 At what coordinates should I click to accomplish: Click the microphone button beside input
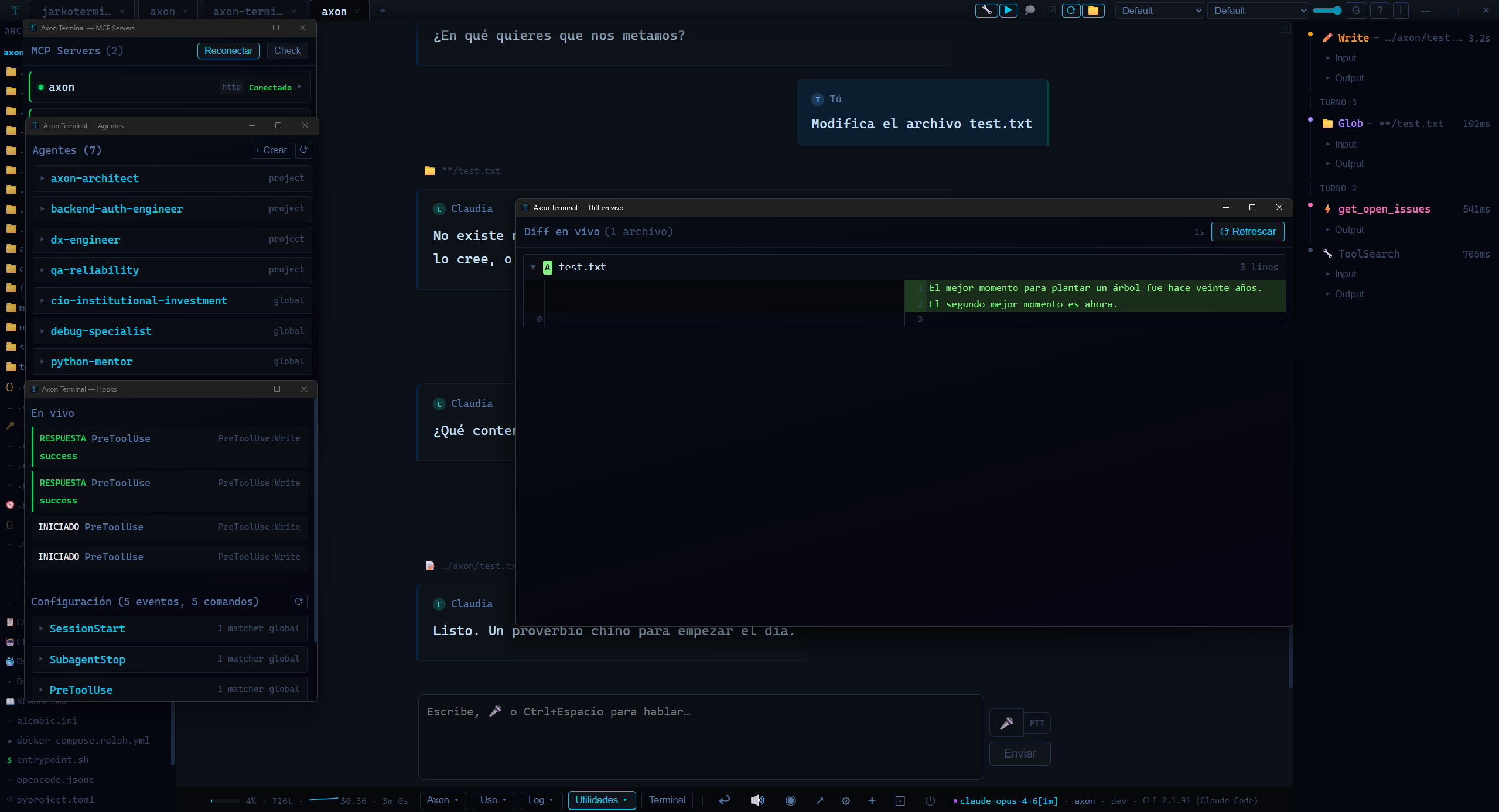pyautogui.click(x=1006, y=723)
